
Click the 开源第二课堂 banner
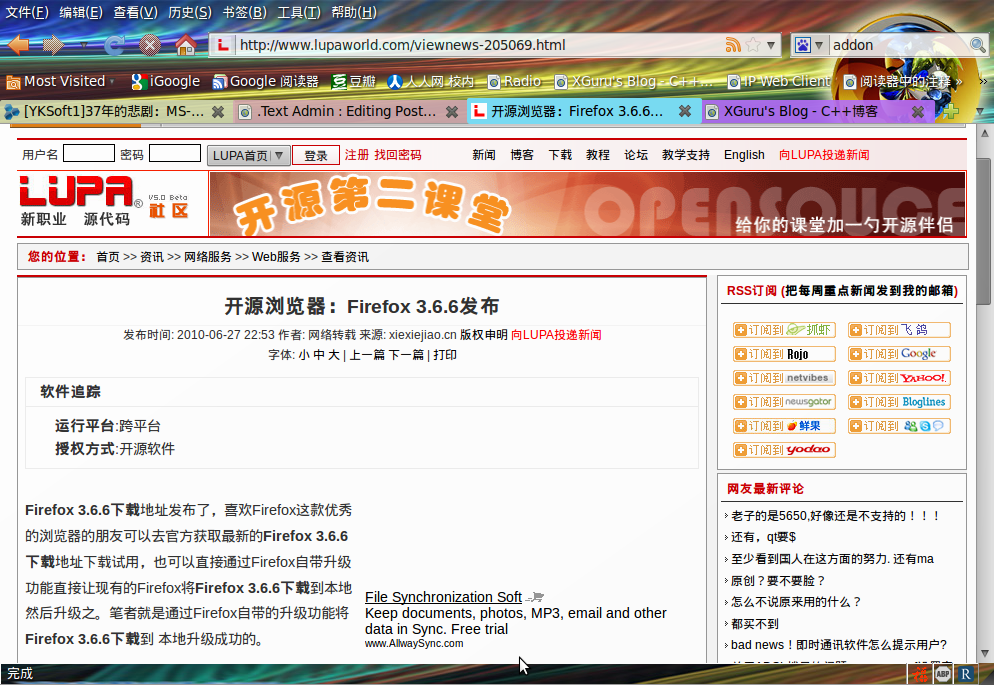(587, 204)
